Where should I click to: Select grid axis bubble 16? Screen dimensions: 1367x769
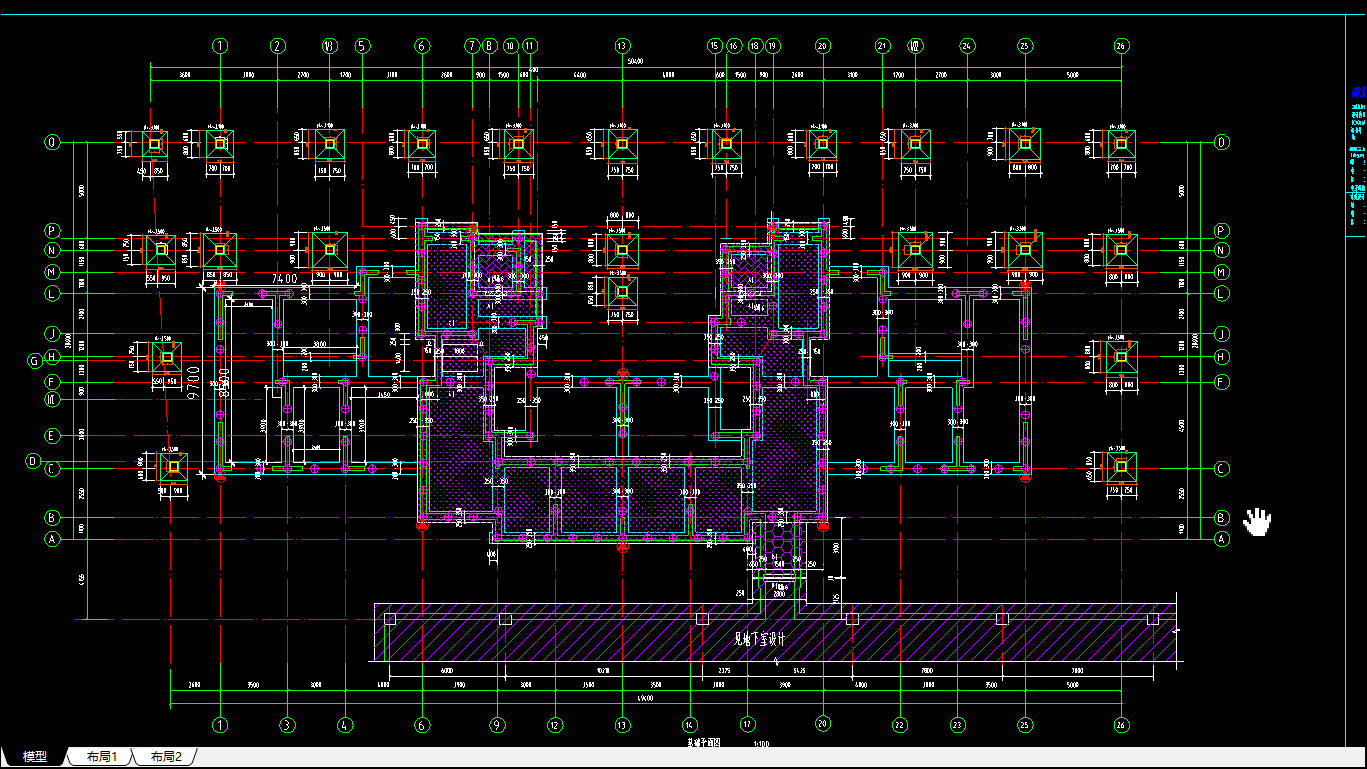734,46
